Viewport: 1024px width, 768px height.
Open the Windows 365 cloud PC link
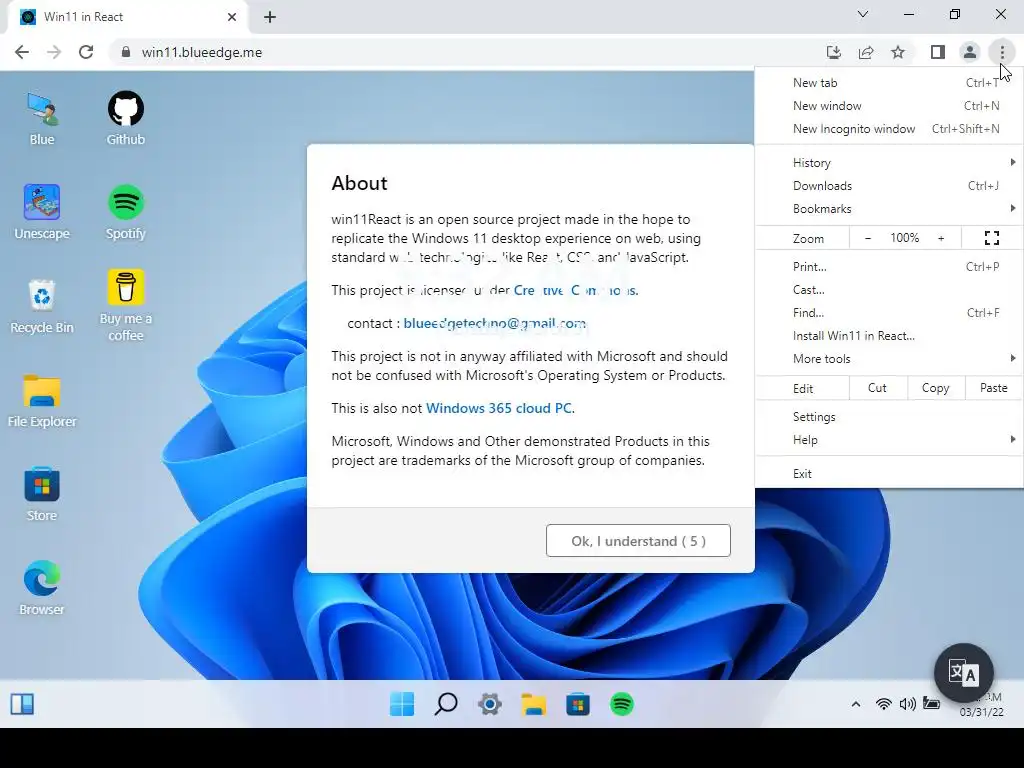pyautogui.click(x=500, y=408)
